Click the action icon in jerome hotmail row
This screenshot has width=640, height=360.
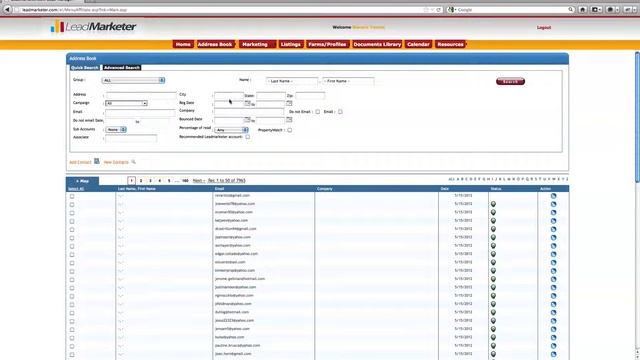[553, 279]
